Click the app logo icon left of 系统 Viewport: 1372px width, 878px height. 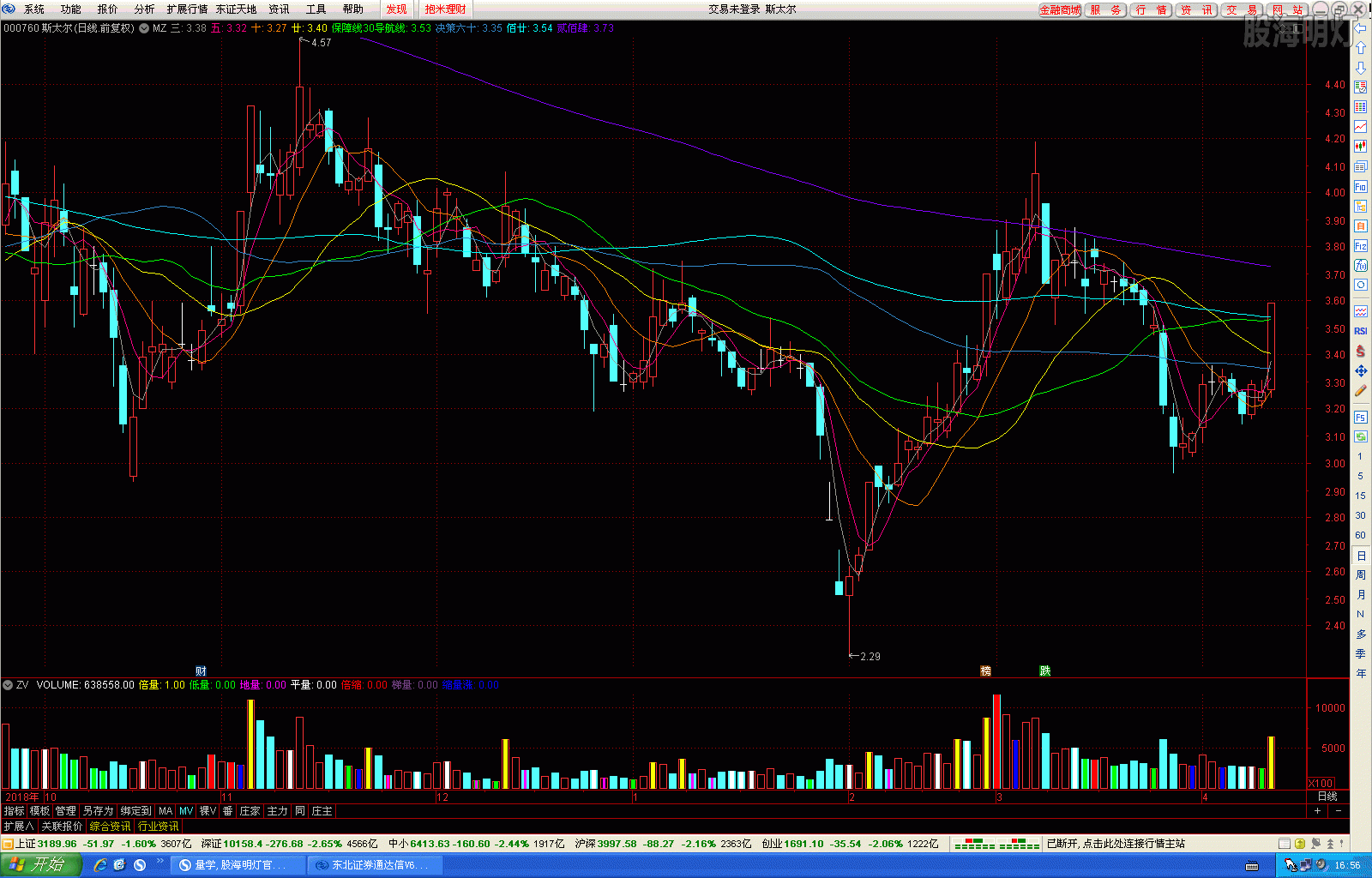click(x=9, y=9)
